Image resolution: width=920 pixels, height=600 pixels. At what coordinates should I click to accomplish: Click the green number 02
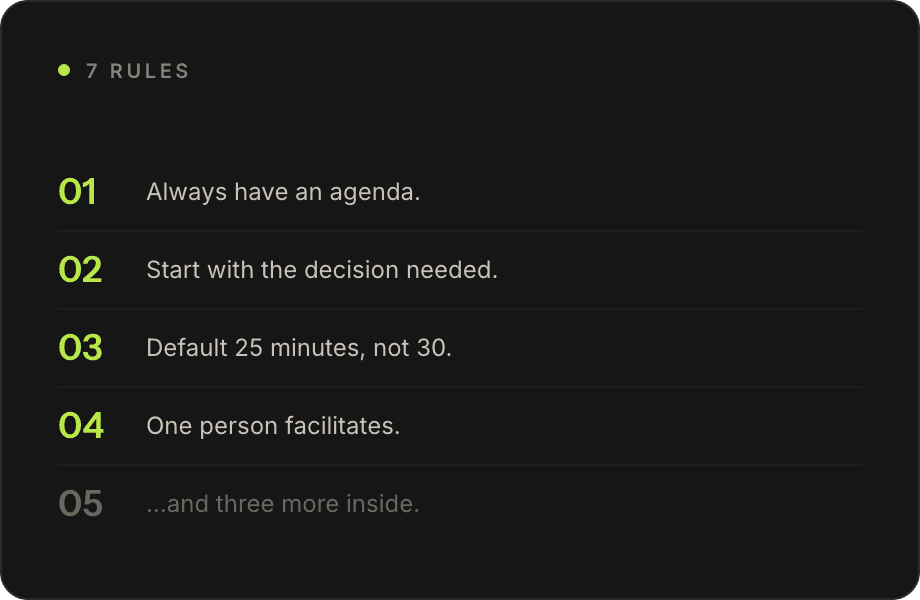tap(80, 270)
